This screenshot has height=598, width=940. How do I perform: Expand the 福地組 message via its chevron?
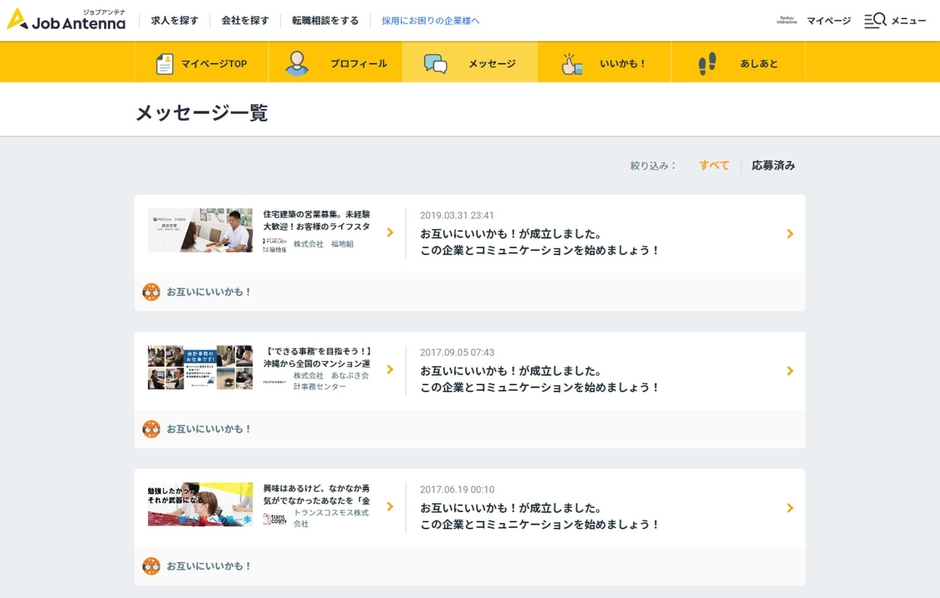pyautogui.click(x=790, y=234)
